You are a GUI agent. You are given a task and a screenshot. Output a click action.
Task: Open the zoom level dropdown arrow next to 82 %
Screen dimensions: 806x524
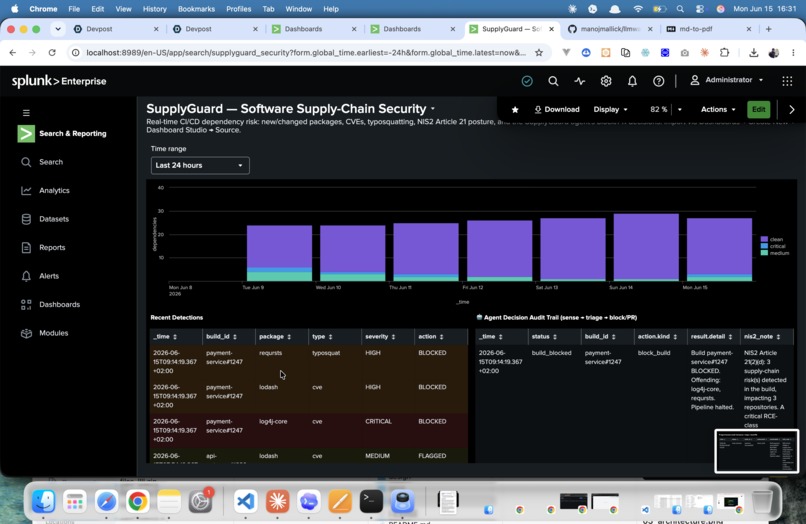680,110
